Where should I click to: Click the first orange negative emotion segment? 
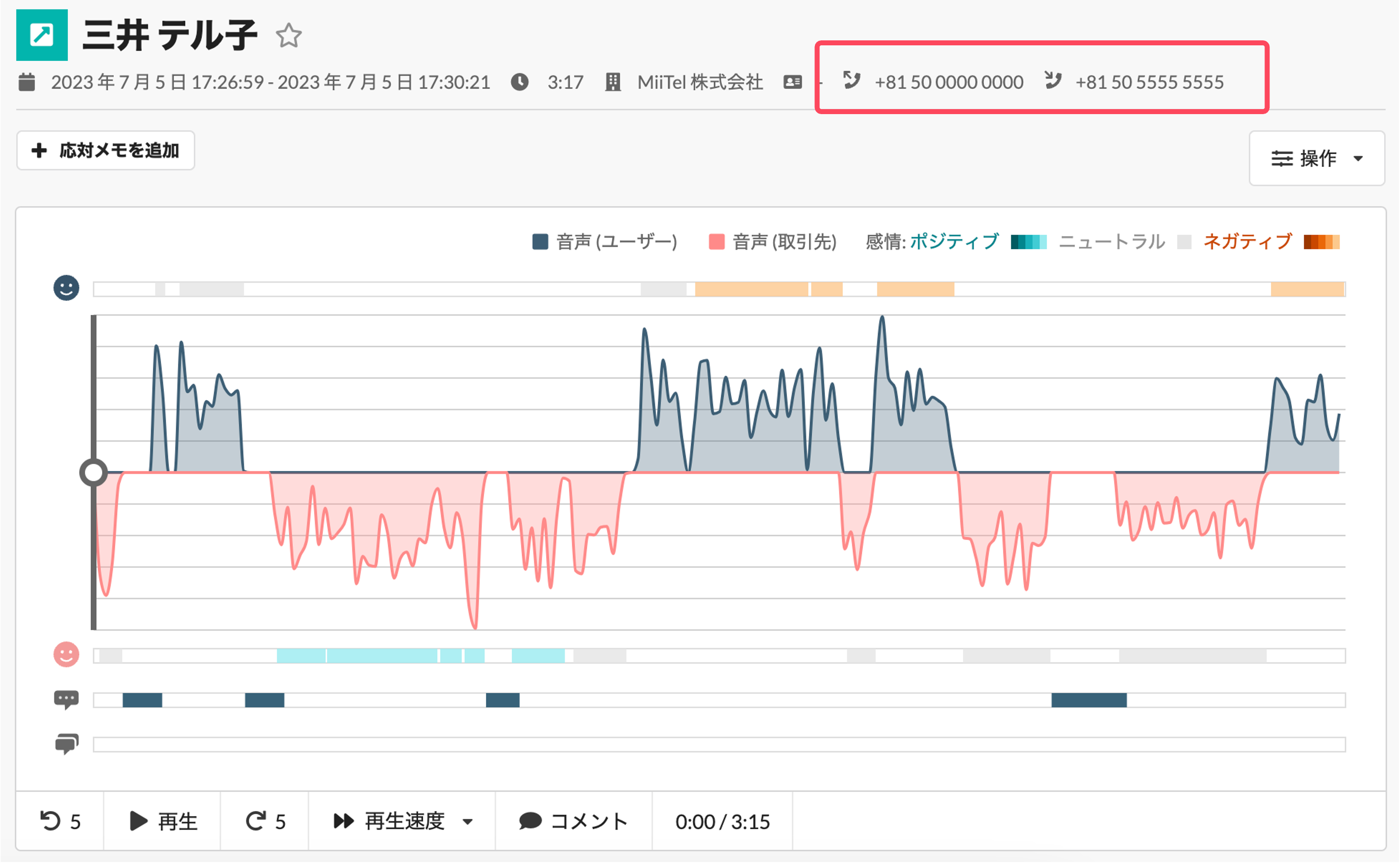752,289
